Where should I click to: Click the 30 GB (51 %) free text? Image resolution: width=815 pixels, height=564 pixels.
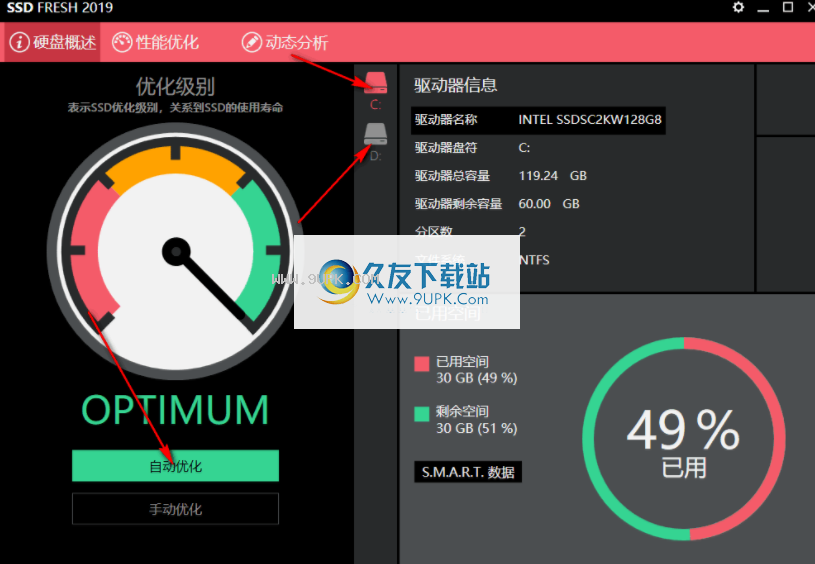point(477,428)
